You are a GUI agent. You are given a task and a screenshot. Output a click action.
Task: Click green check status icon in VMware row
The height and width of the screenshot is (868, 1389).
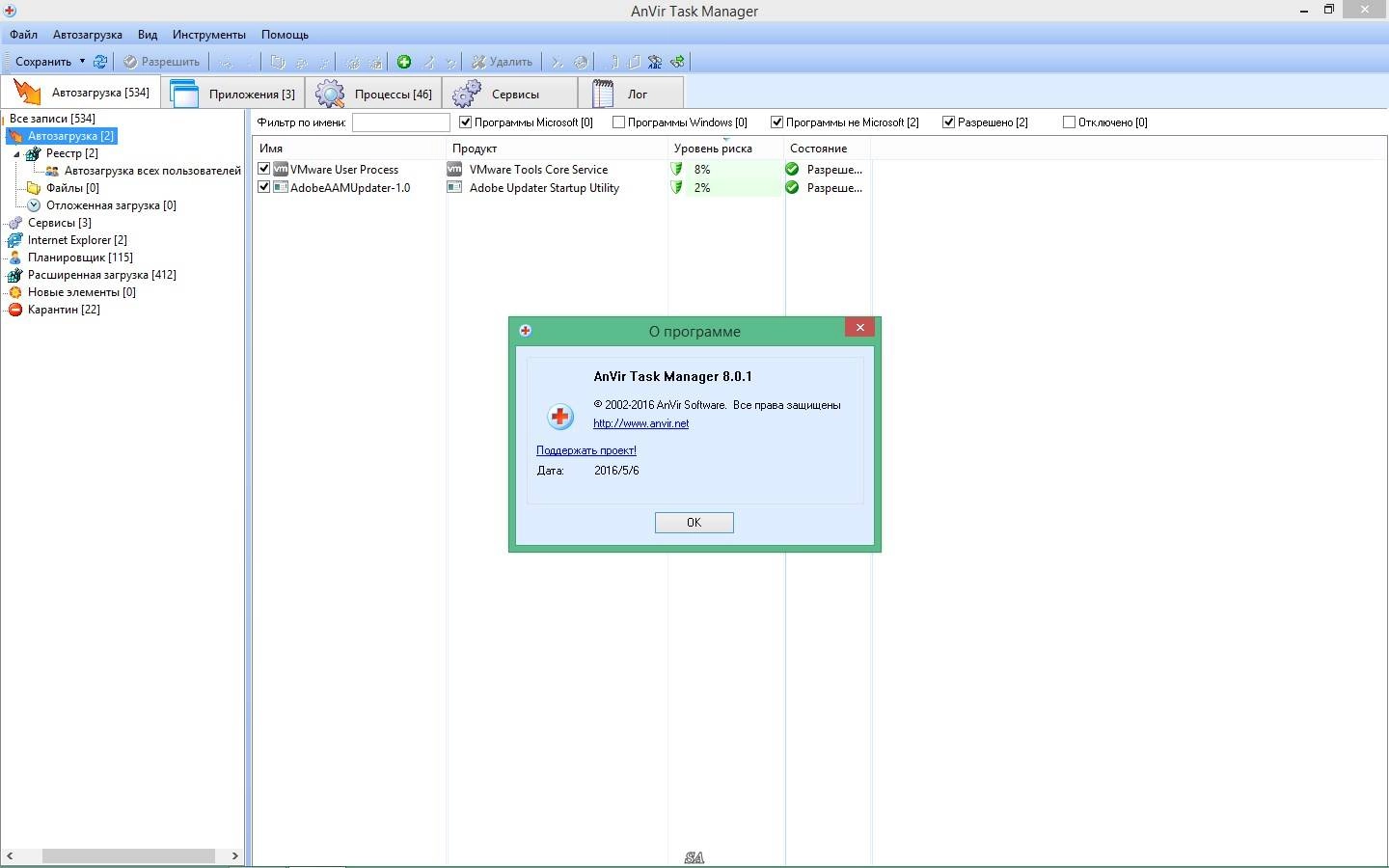[793, 169]
